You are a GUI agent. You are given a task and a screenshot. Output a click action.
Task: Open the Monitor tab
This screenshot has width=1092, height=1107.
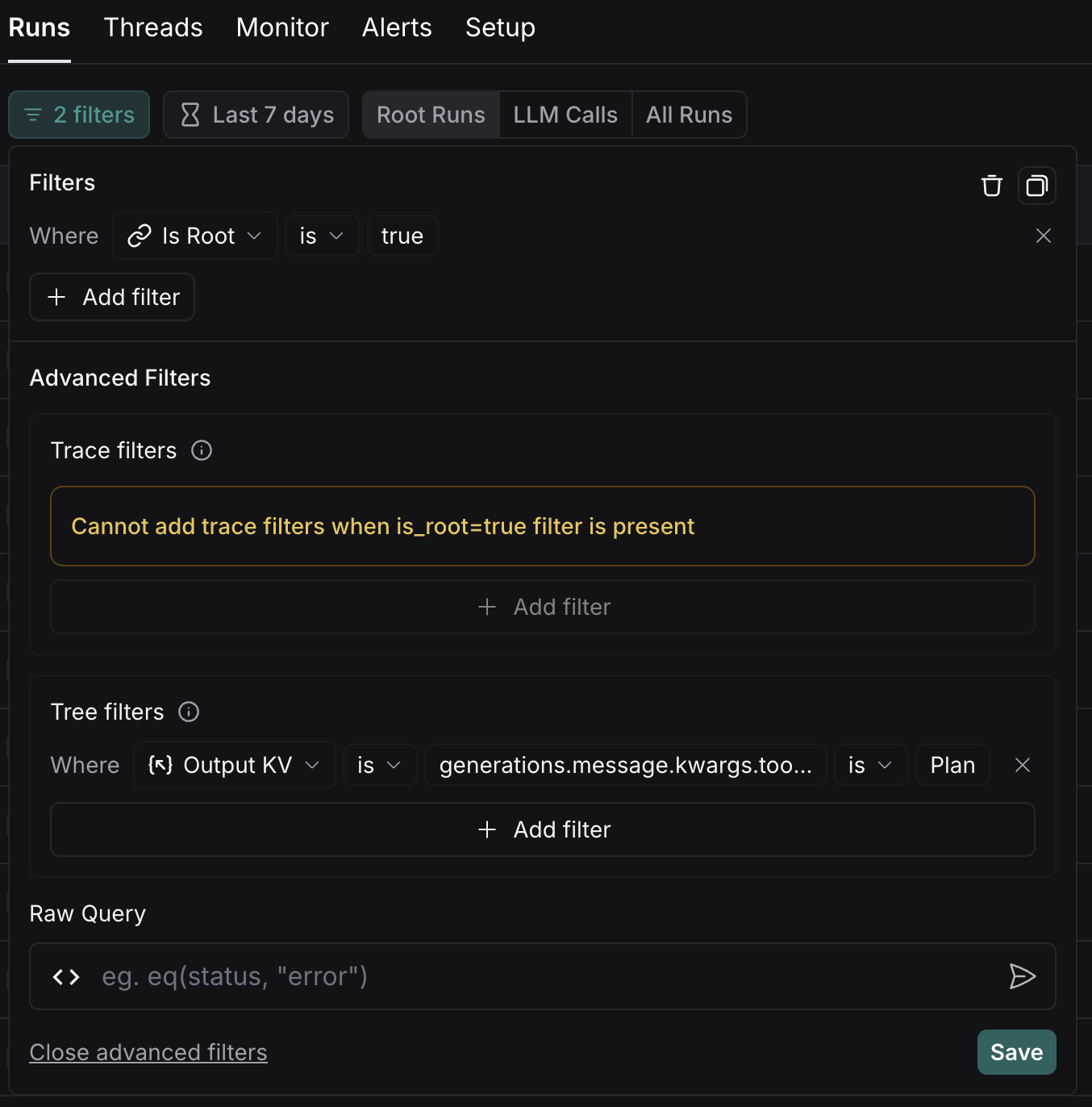point(282,27)
